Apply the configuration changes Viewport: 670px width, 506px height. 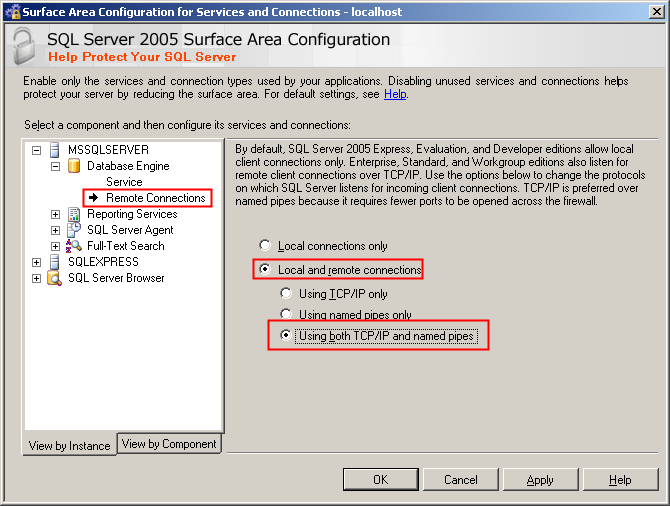(541, 480)
